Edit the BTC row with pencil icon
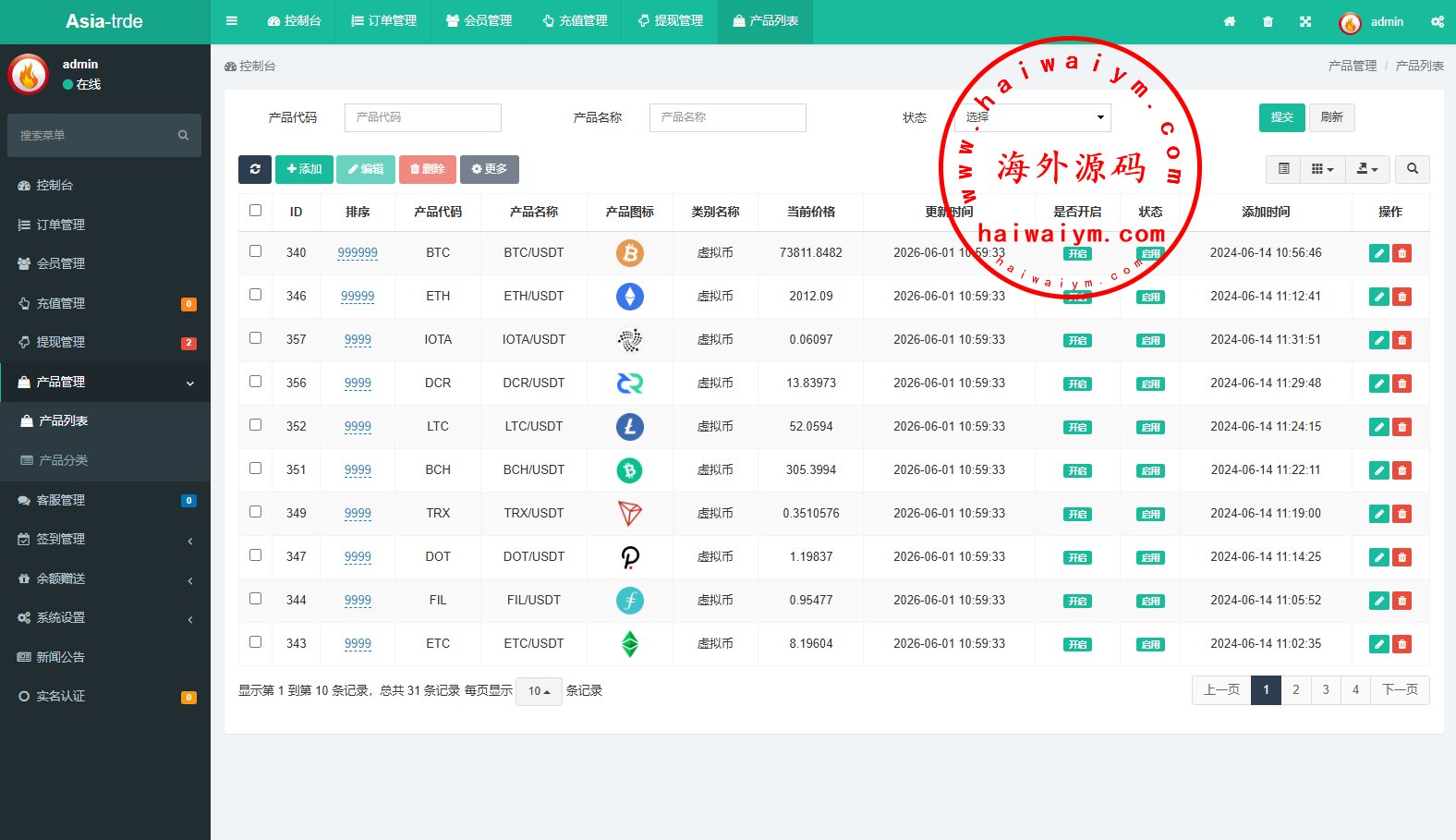The width and height of the screenshot is (1456, 840). [1378, 253]
